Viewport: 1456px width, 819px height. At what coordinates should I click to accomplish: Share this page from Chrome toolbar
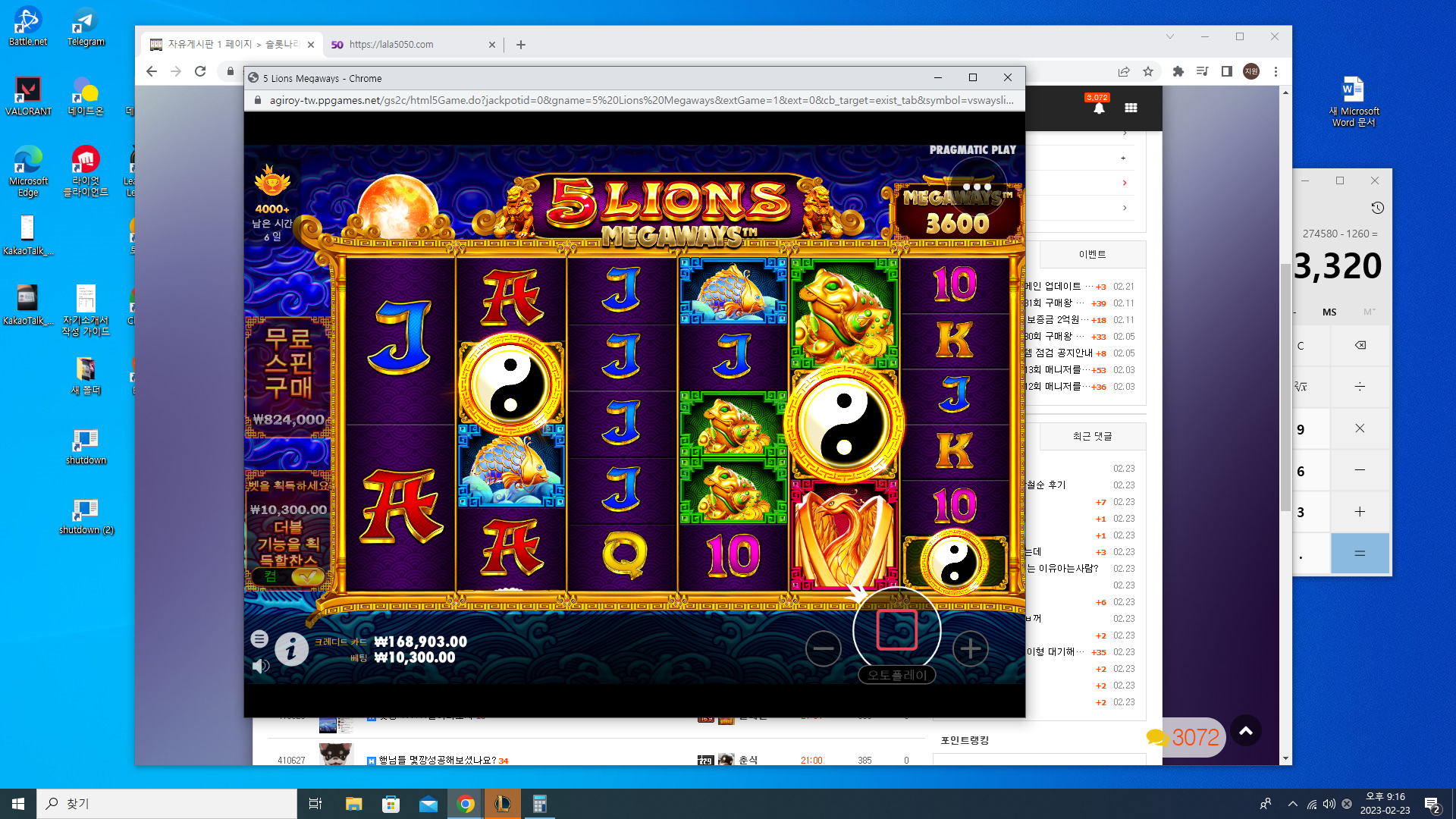1124,71
